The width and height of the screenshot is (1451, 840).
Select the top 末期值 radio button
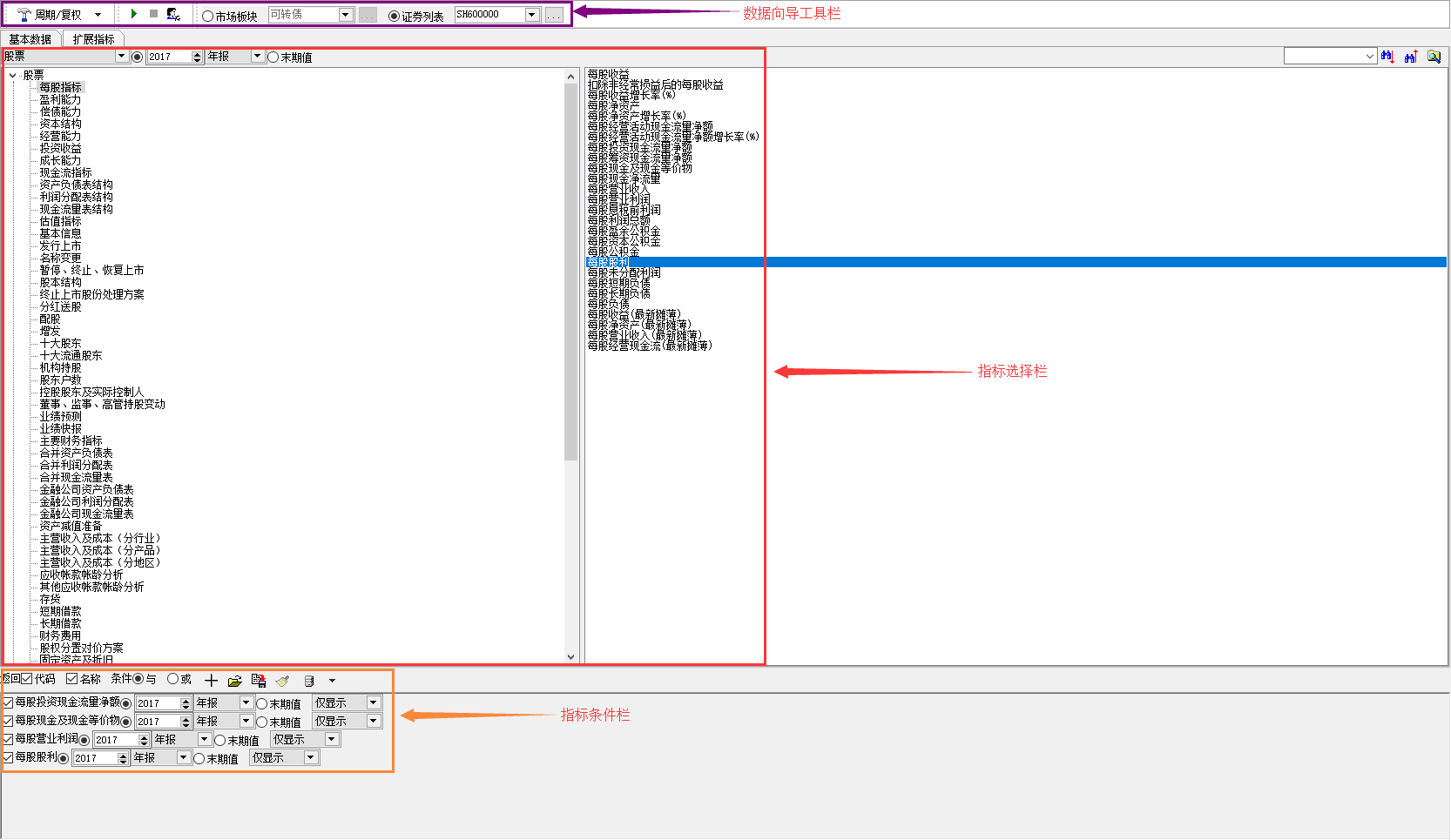tap(273, 57)
